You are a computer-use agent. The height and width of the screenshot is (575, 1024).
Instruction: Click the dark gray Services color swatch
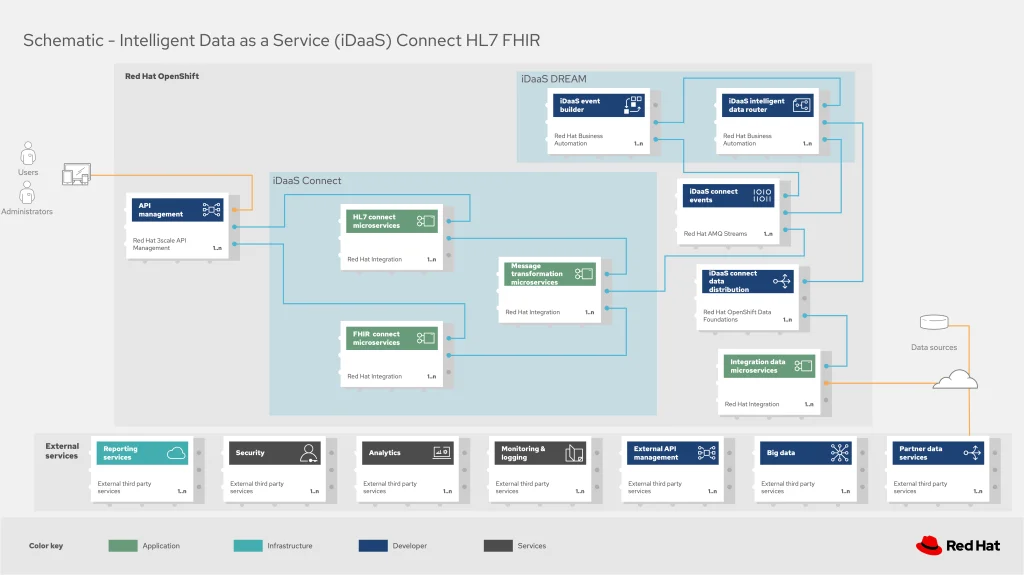pos(498,546)
